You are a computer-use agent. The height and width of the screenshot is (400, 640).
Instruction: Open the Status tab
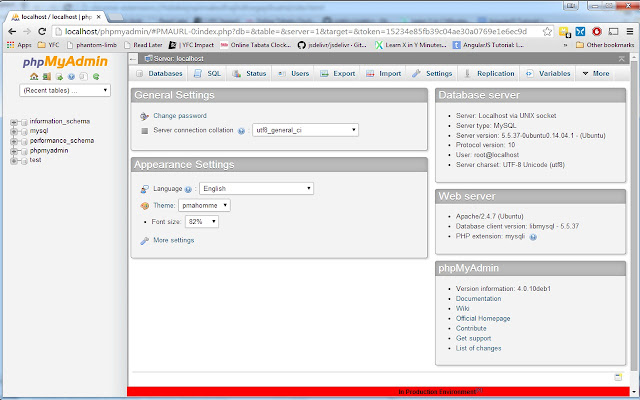pos(249,73)
